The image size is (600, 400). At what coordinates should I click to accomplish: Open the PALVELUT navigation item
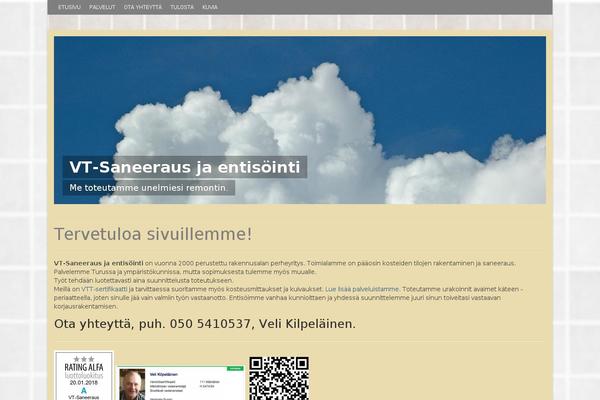pos(102,7)
